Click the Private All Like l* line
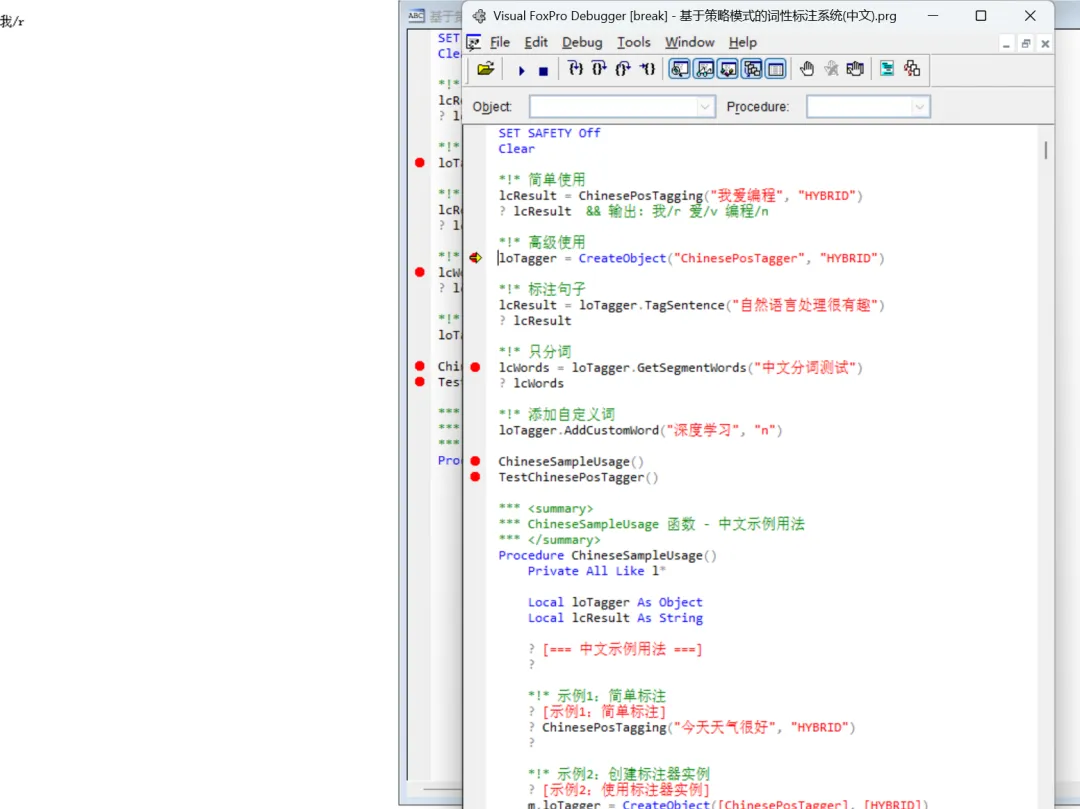This screenshot has width=1080, height=809. pyautogui.click(x=596, y=571)
